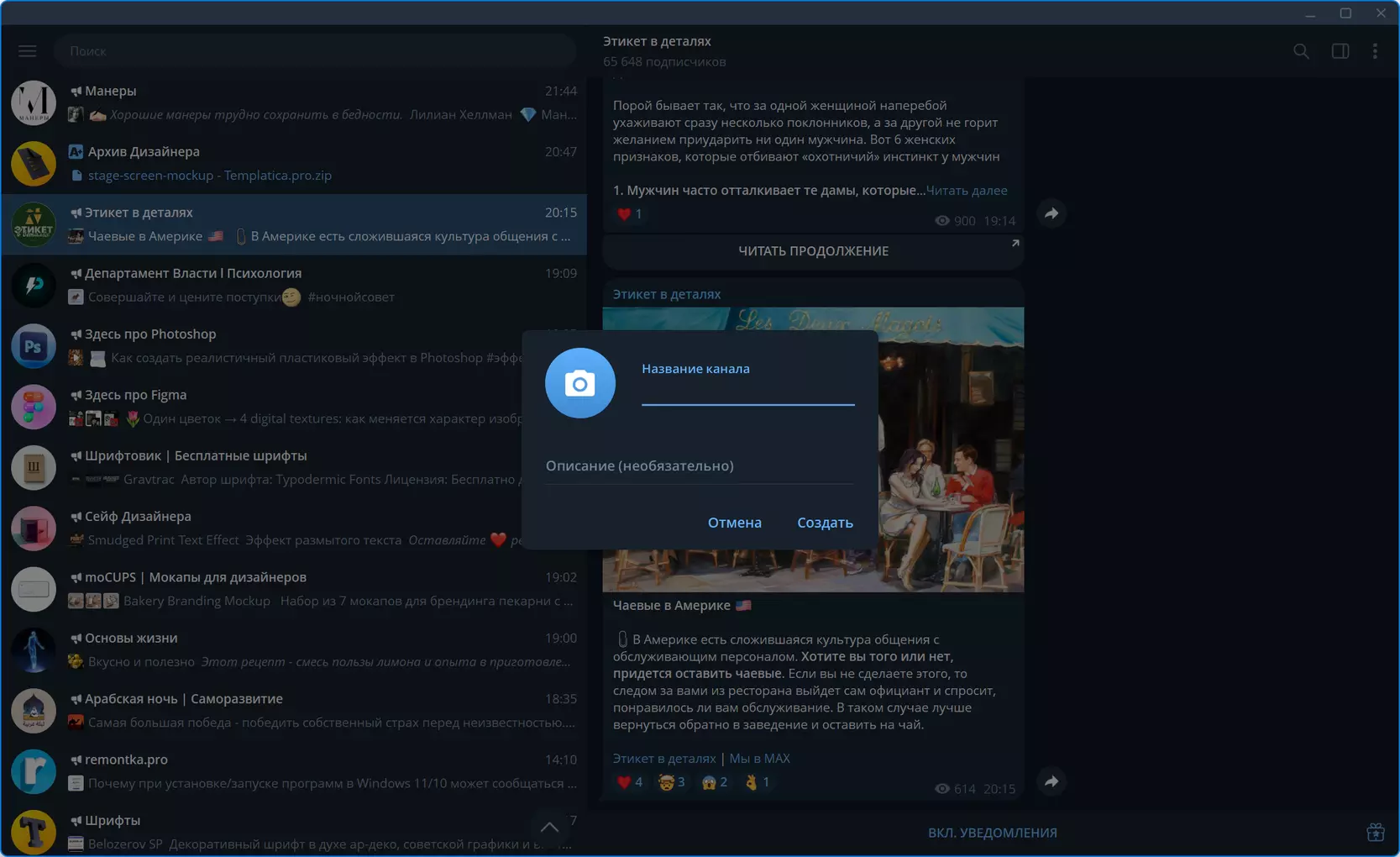Forward the 19:14 post with share arrow
The image size is (1400, 857).
coord(1051,213)
